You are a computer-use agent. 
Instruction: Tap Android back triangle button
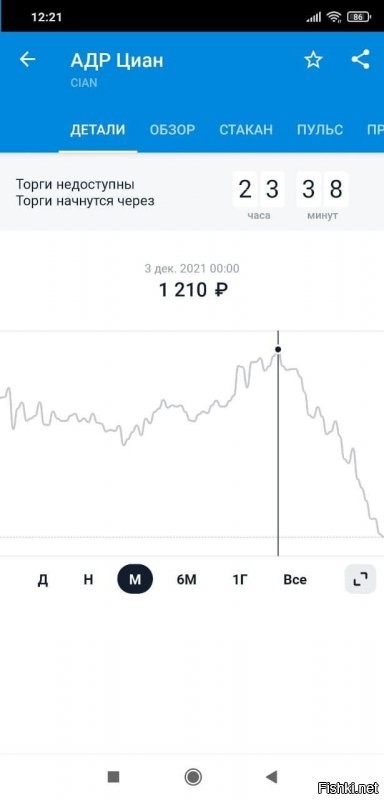pyautogui.click(x=271, y=777)
